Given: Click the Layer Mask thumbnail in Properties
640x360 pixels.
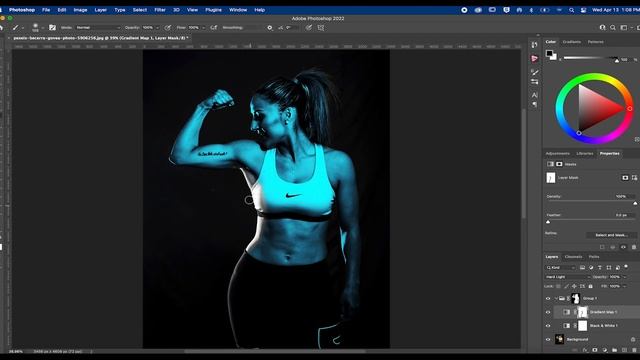Looking at the screenshot, I should (x=551, y=178).
